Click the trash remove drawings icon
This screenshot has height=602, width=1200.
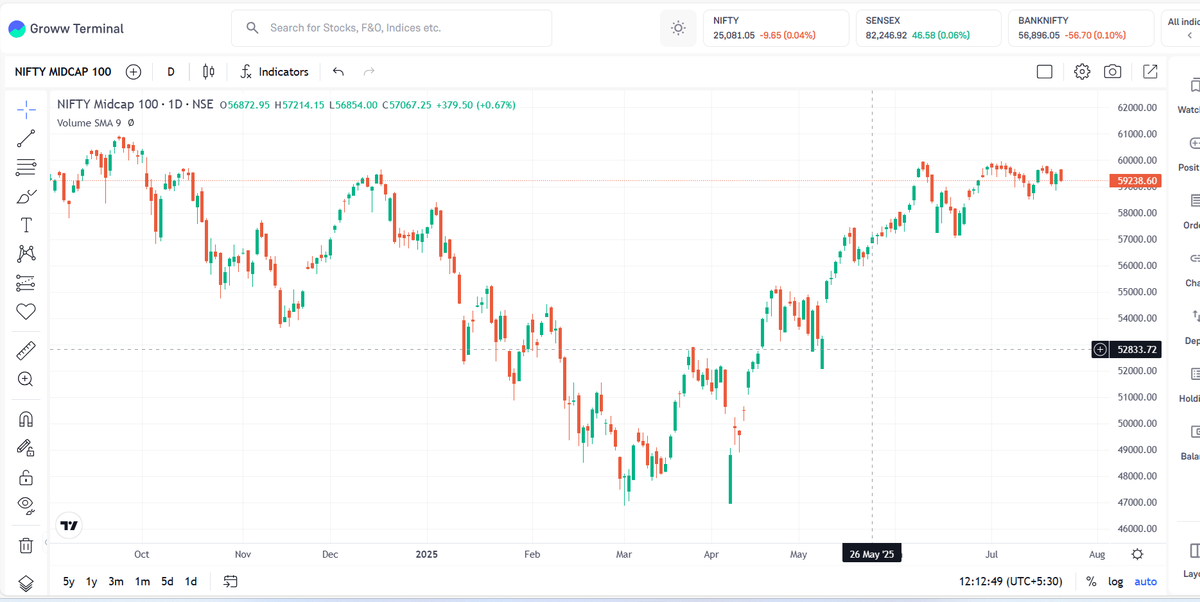coord(26,545)
